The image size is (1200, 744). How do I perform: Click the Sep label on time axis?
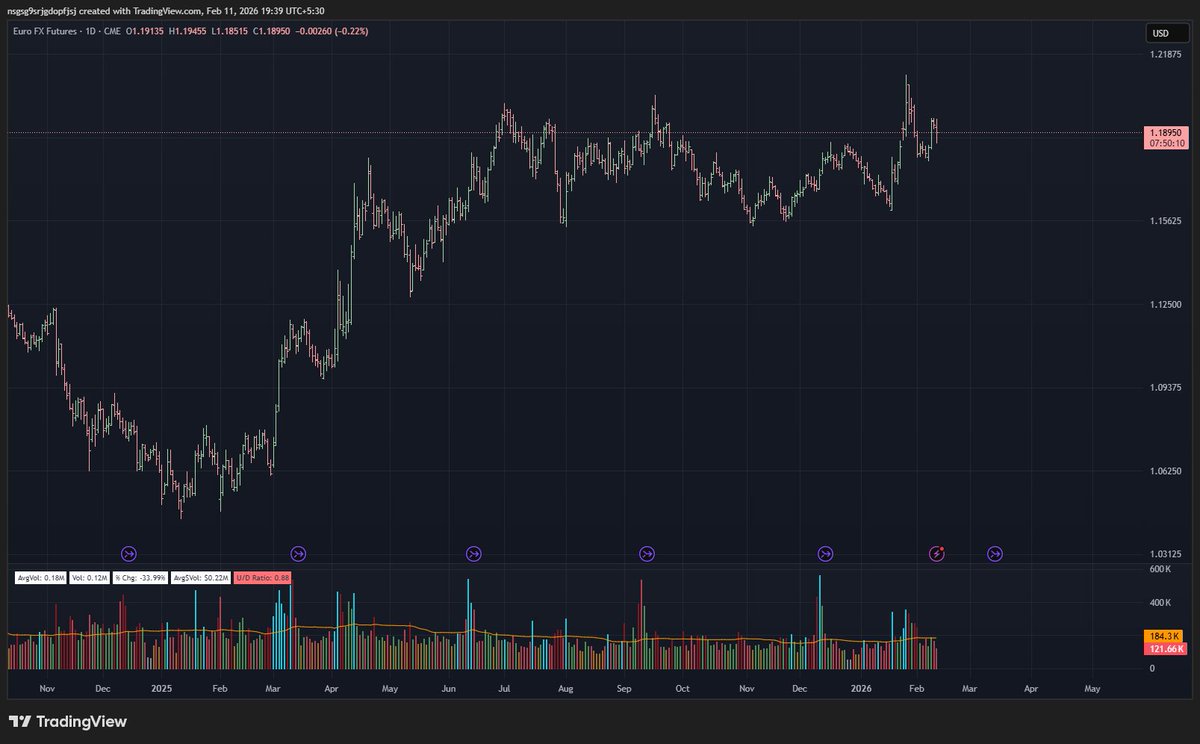point(625,689)
